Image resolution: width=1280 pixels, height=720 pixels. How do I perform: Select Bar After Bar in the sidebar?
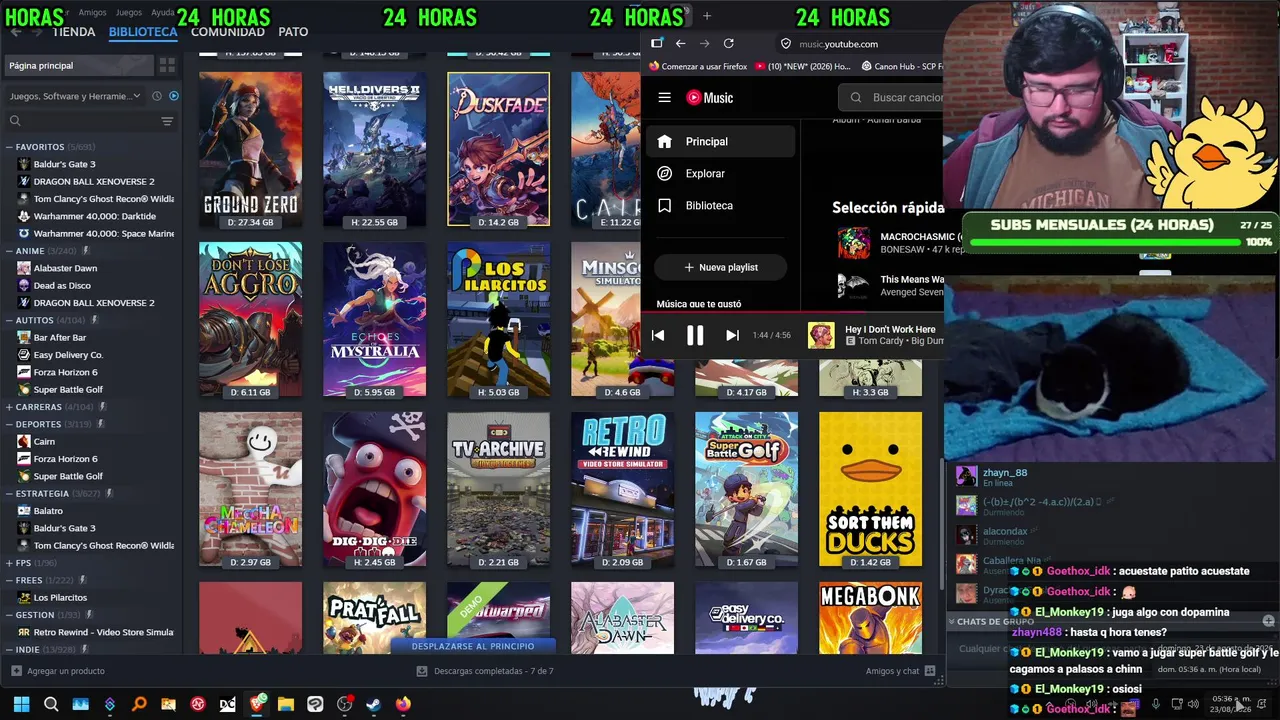click(60, 337)
